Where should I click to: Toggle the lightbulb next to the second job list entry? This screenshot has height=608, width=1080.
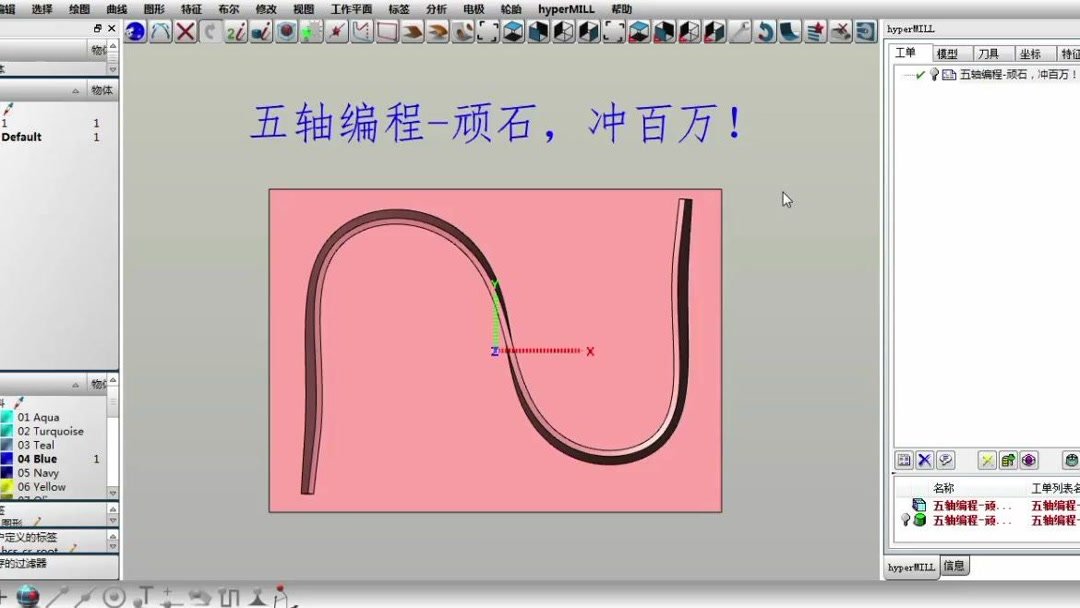[x=906, y=518]
